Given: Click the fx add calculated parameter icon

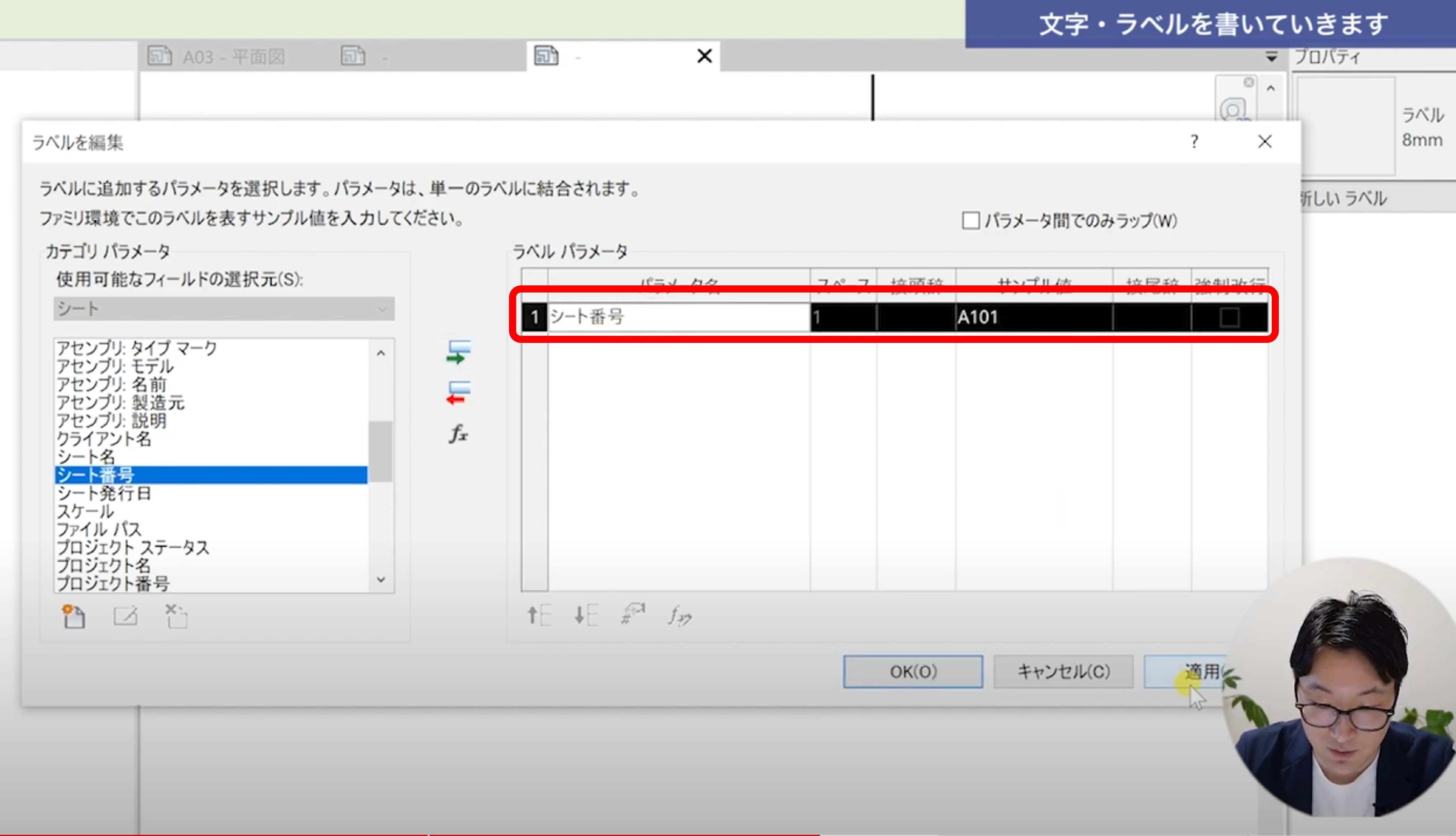Looking at the screenshot, I should tap(458, 433).
